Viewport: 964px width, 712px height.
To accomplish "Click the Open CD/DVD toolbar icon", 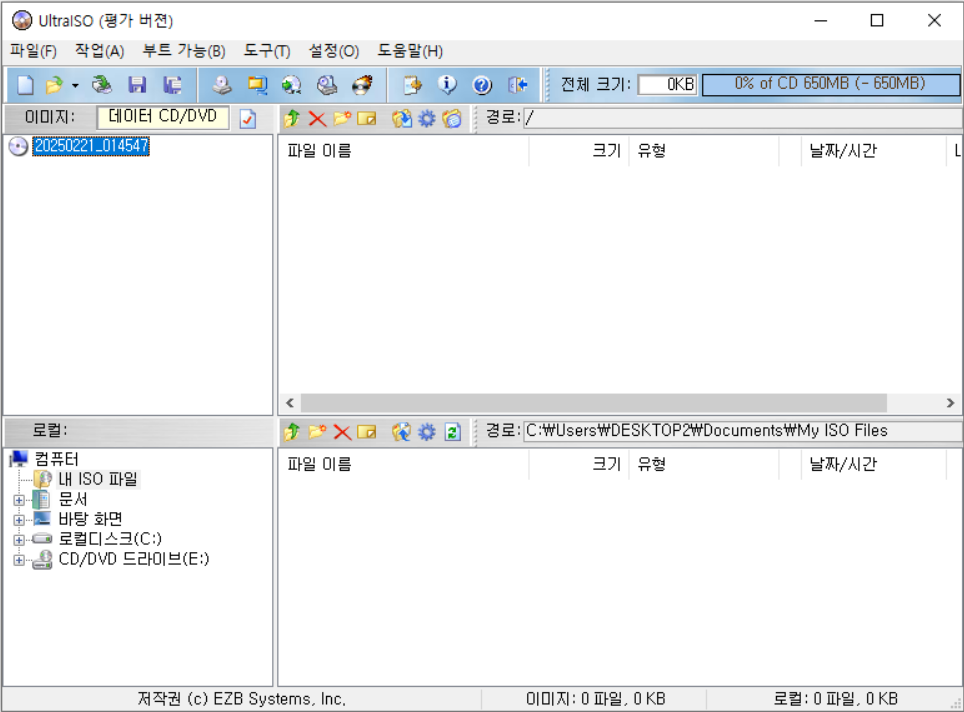I will (x=101, y=84).
